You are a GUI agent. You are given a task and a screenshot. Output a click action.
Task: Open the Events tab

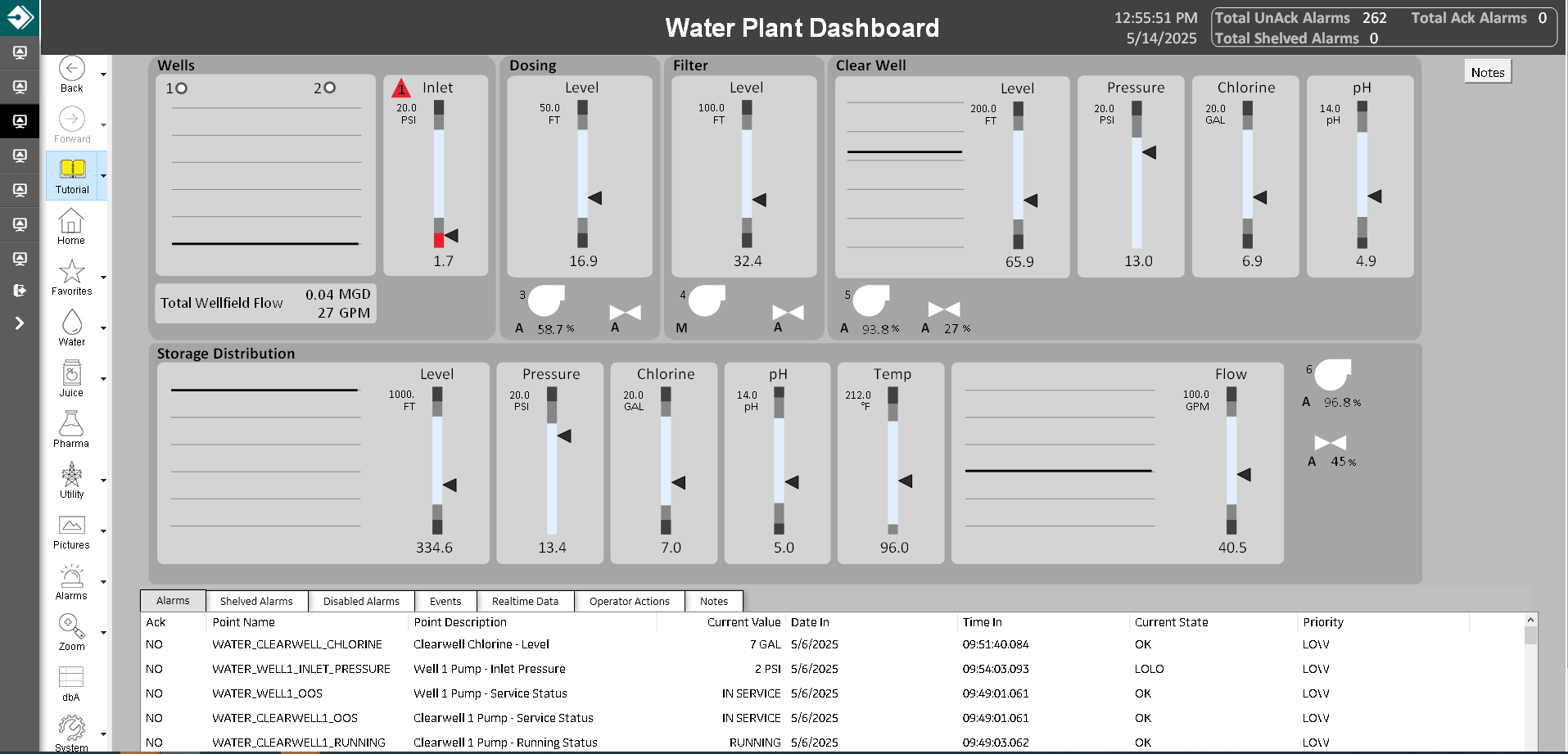click(x=445, y=601)
